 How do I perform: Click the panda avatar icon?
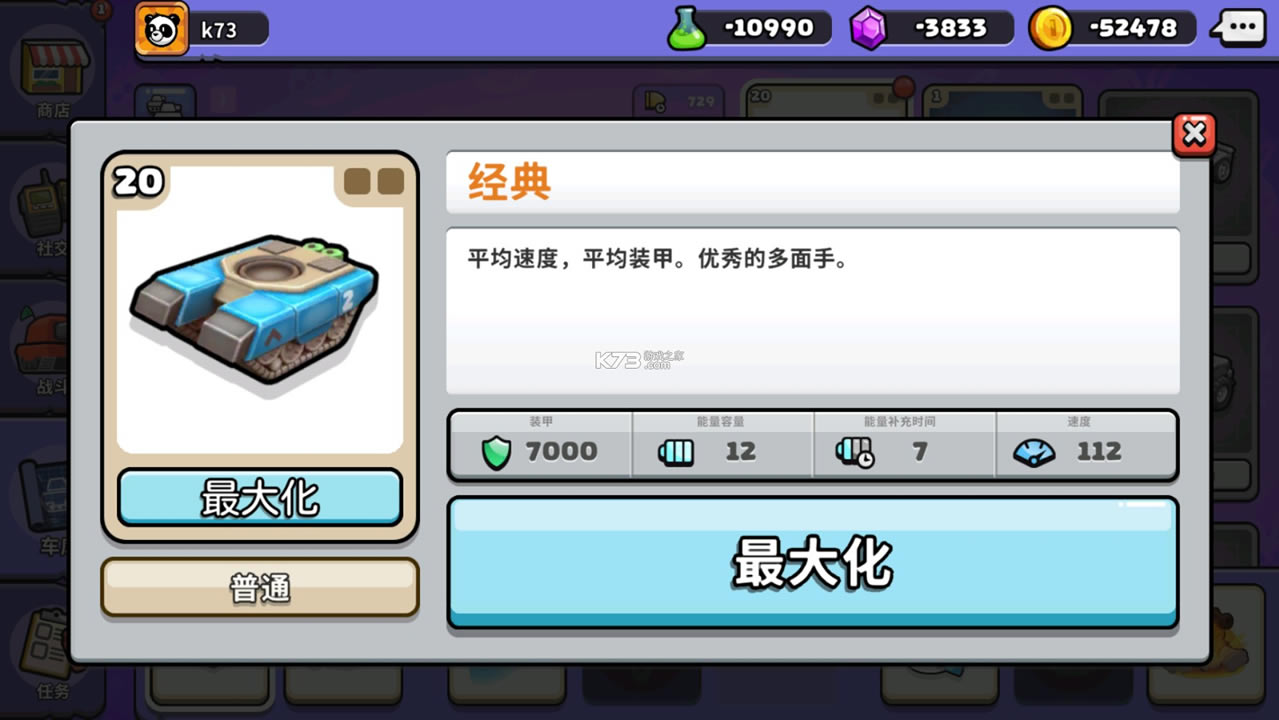pyautogui.click(x=162, y=29)
